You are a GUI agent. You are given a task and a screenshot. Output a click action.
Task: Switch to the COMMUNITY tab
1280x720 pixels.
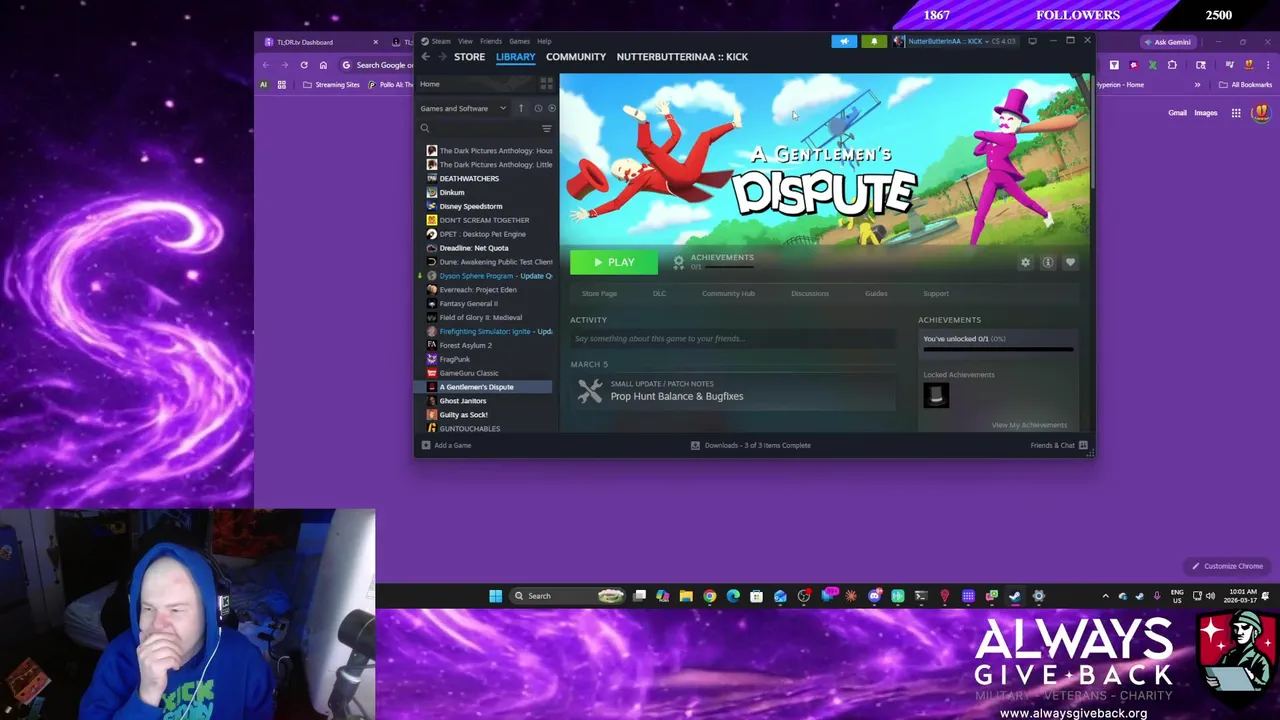(576, 57)
